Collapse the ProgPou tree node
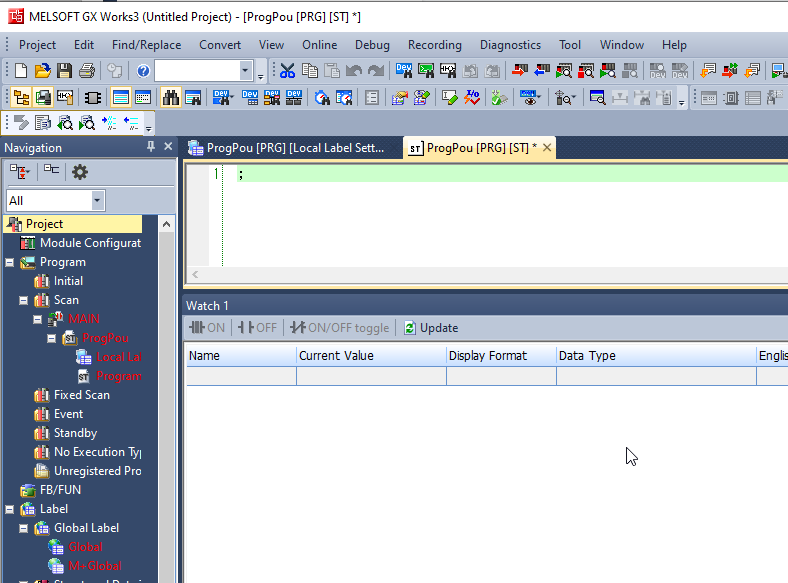 52,338
